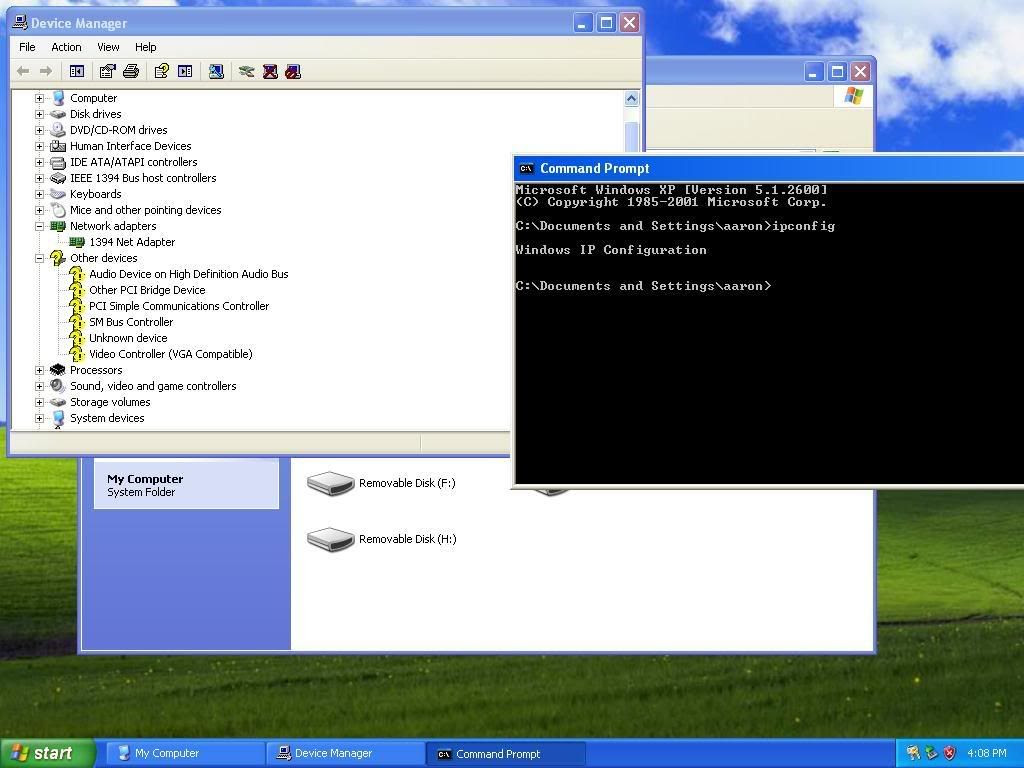Click the Command Prompt title bar icon
1024x768 pixels.
[526, 168]
